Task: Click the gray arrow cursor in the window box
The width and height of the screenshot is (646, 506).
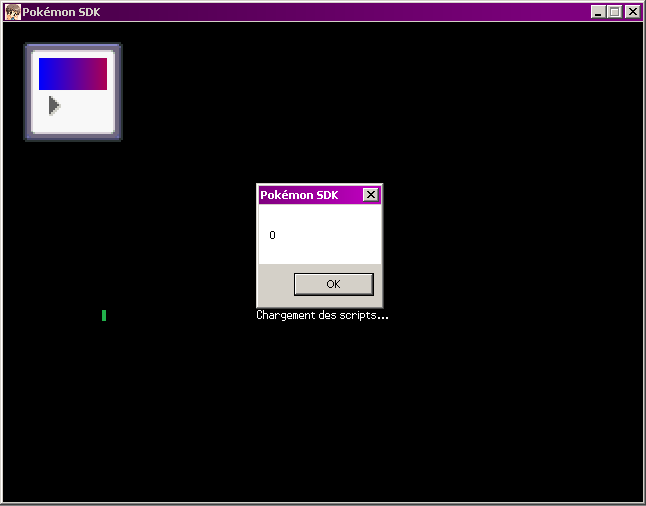Action: point(54,105)
